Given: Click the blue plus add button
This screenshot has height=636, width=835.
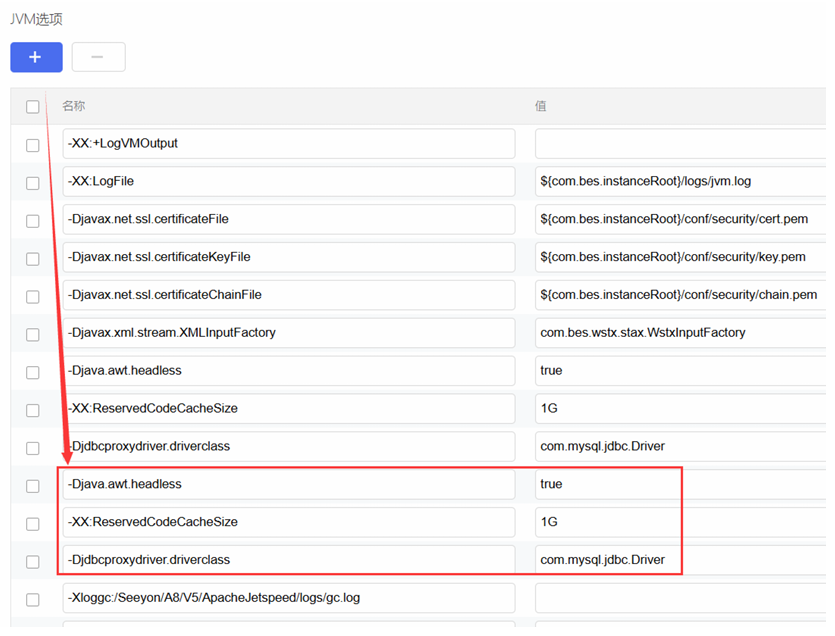Looking at the screenshot, I should point(36,57).
